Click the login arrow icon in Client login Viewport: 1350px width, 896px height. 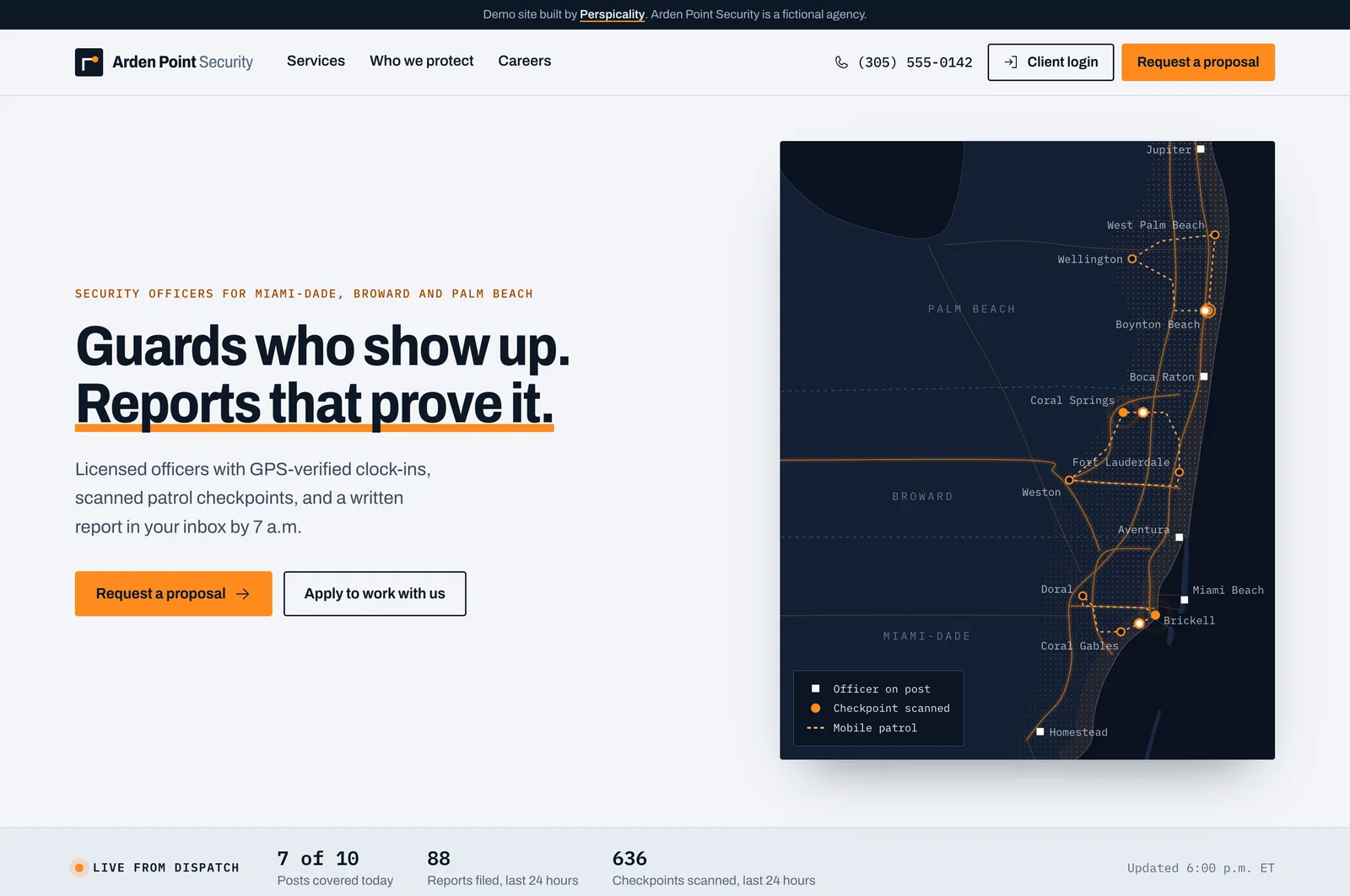pos(1011,62)
